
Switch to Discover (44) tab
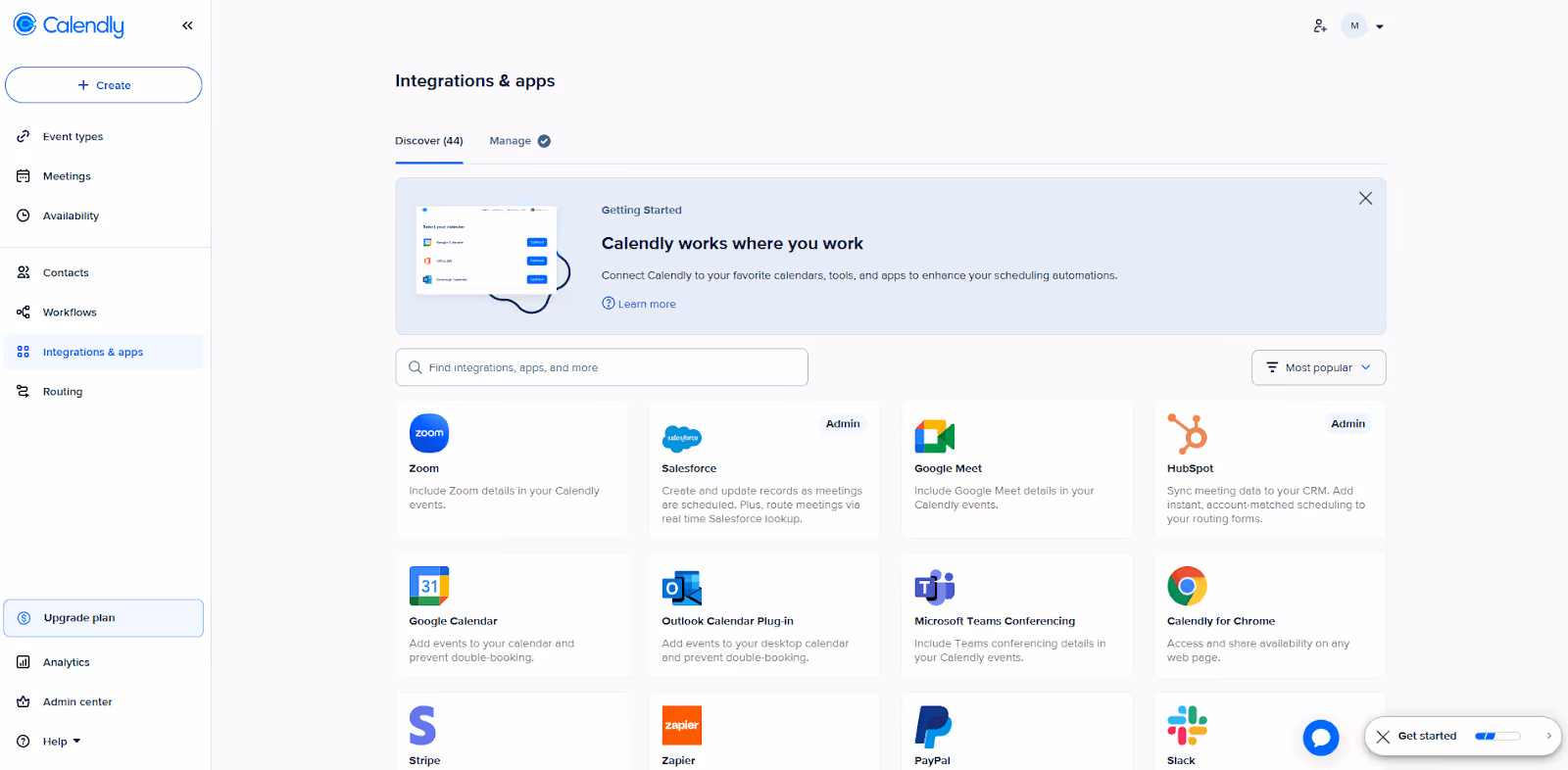pyautogui.click(x=429, y=141)
